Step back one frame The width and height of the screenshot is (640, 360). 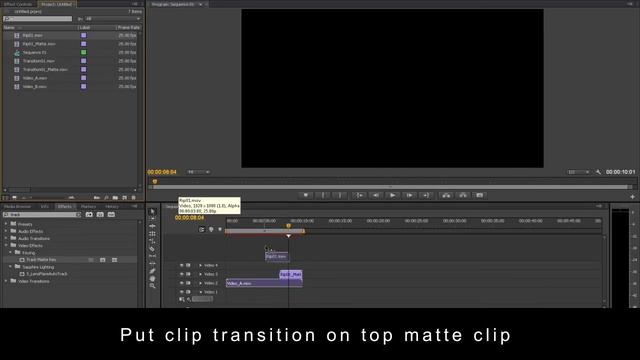(x=376, y=196)
